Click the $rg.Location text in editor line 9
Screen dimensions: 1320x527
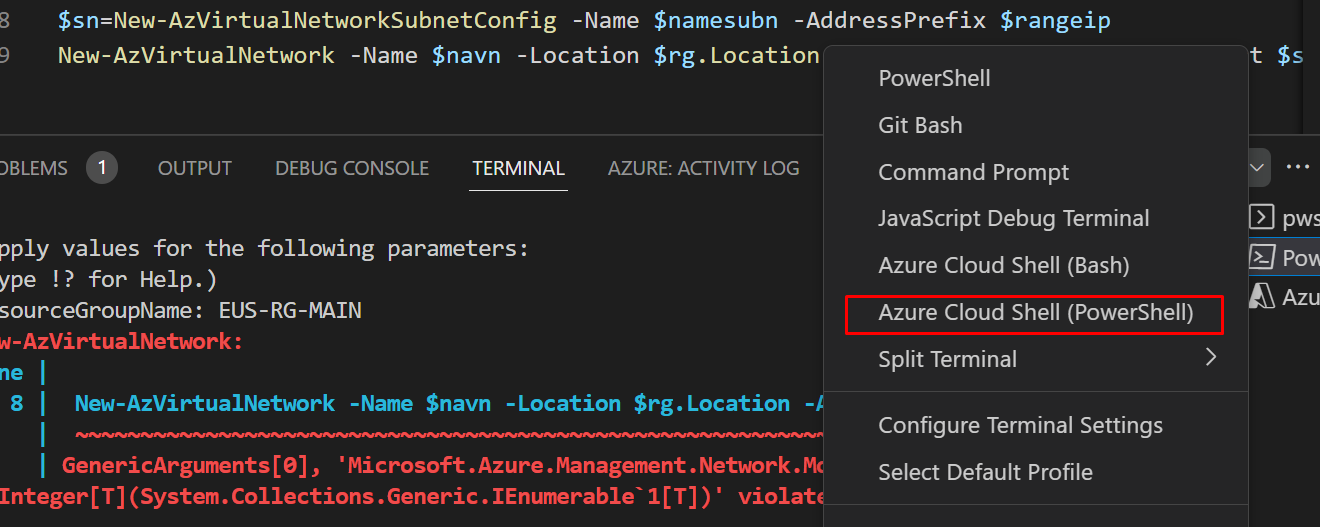pyautogui.click(x=737, y=55)
